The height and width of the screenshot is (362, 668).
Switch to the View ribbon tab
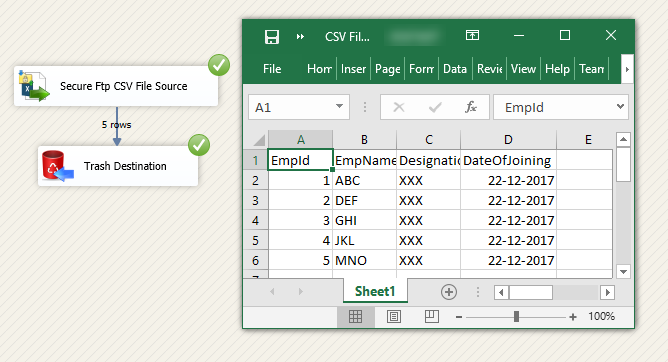pyautogui.click(x=523, y=69)
